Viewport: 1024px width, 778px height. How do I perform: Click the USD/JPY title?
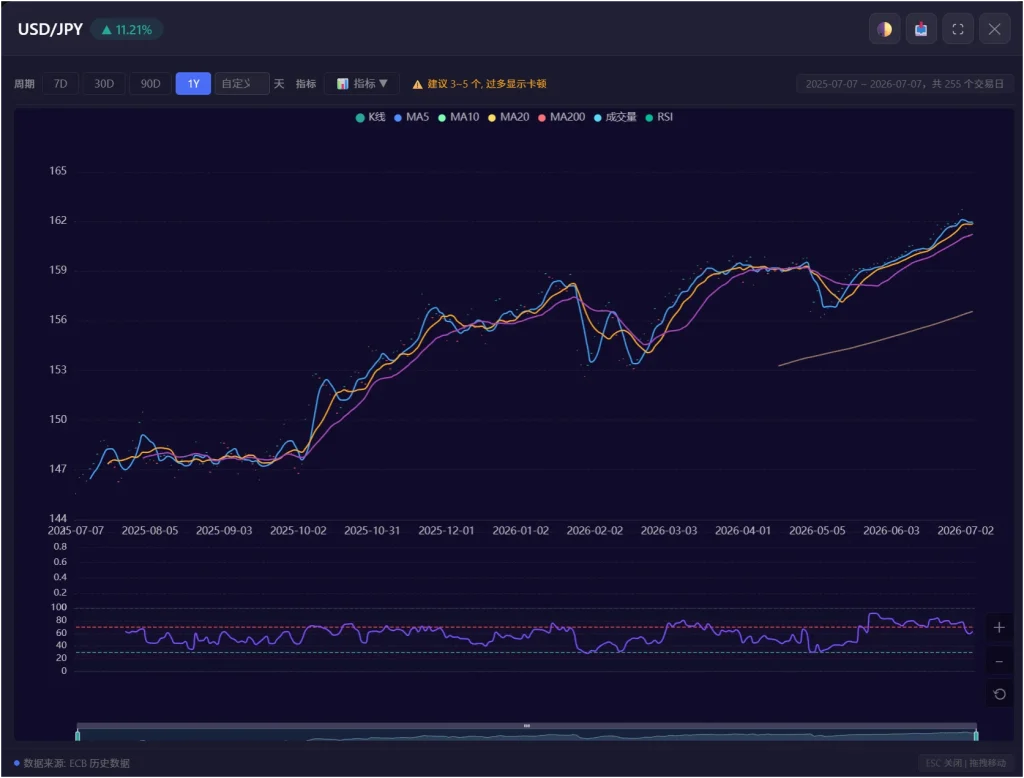[50, 29]
